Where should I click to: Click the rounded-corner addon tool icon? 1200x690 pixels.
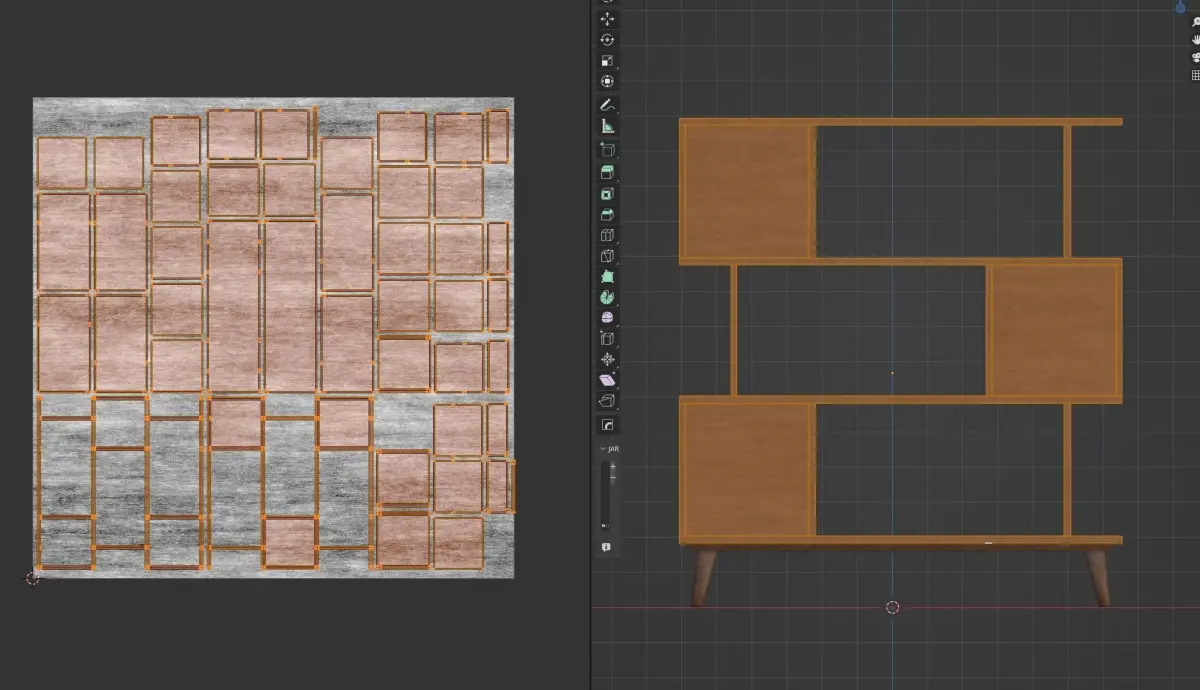point(607,425)
